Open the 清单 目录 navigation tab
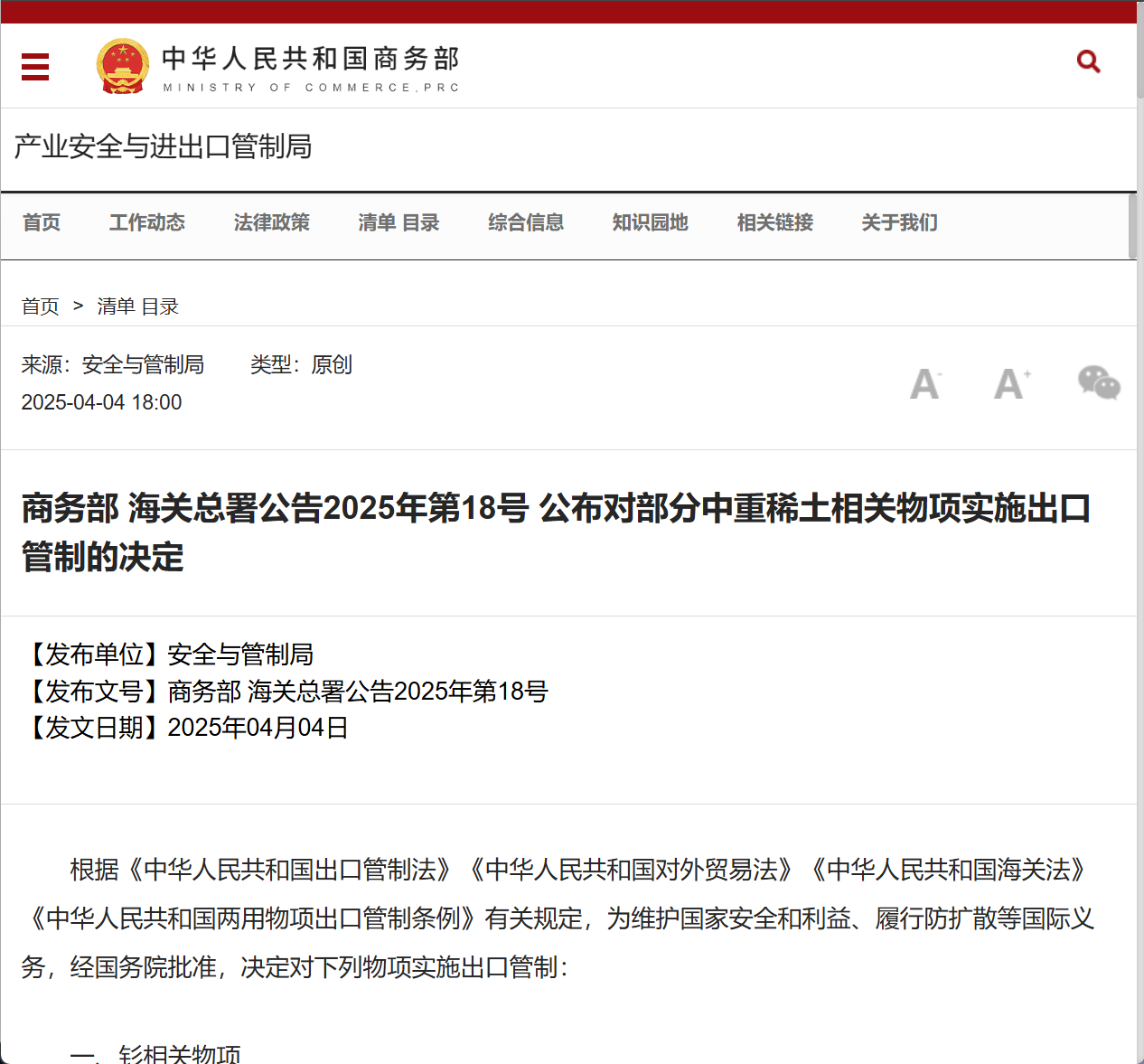This screenshot has width=1144, height=1064. point(399,222)
